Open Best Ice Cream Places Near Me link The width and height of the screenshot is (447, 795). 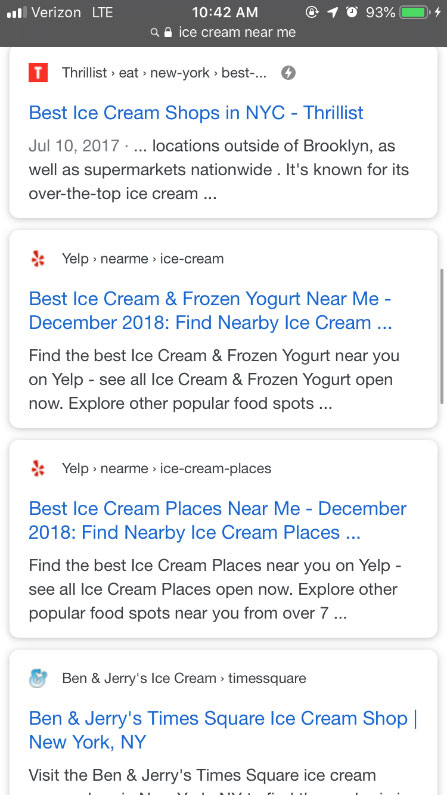click(x=217, y=520)
